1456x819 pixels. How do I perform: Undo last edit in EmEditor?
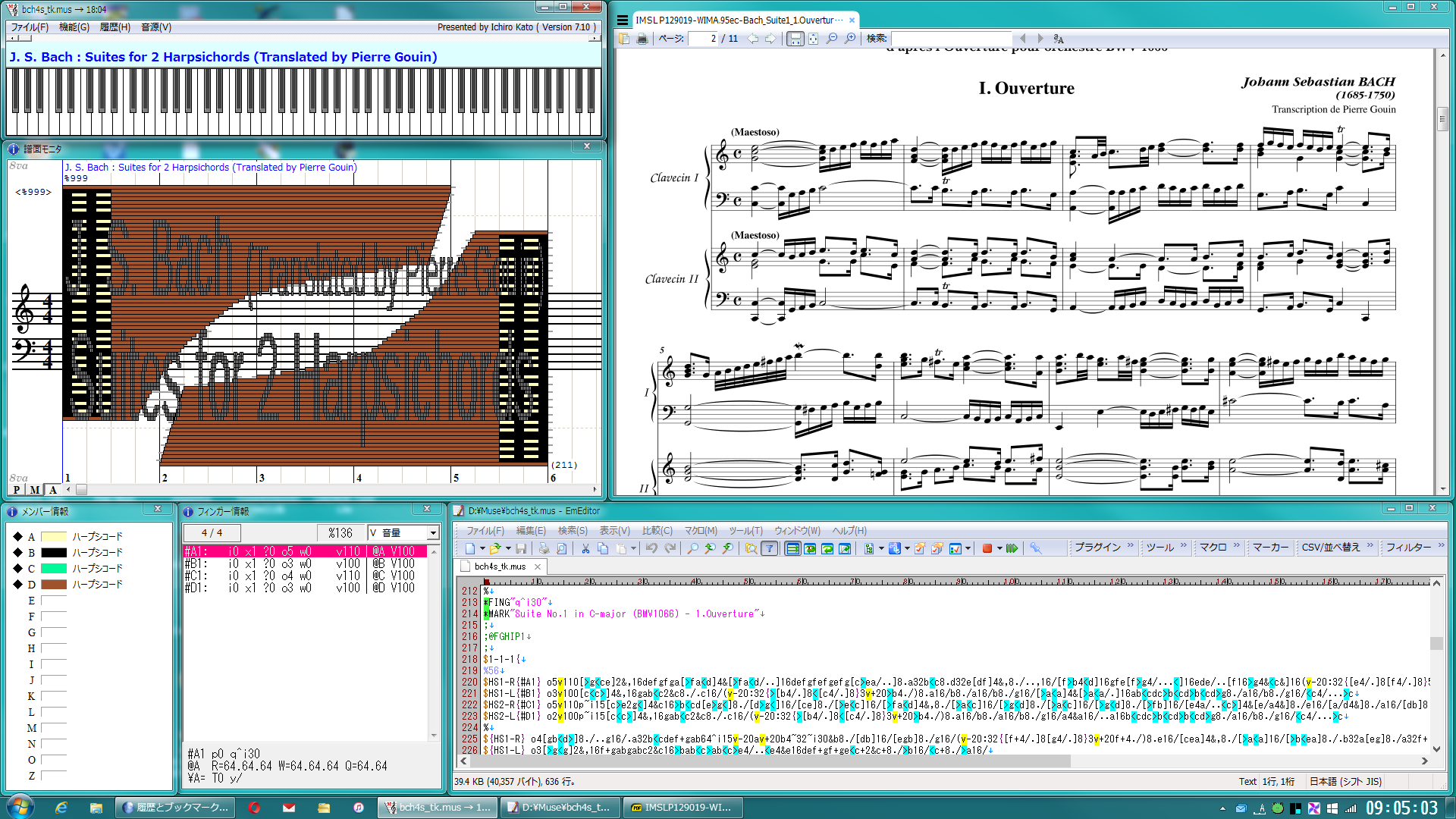click(x=651, y=548)
